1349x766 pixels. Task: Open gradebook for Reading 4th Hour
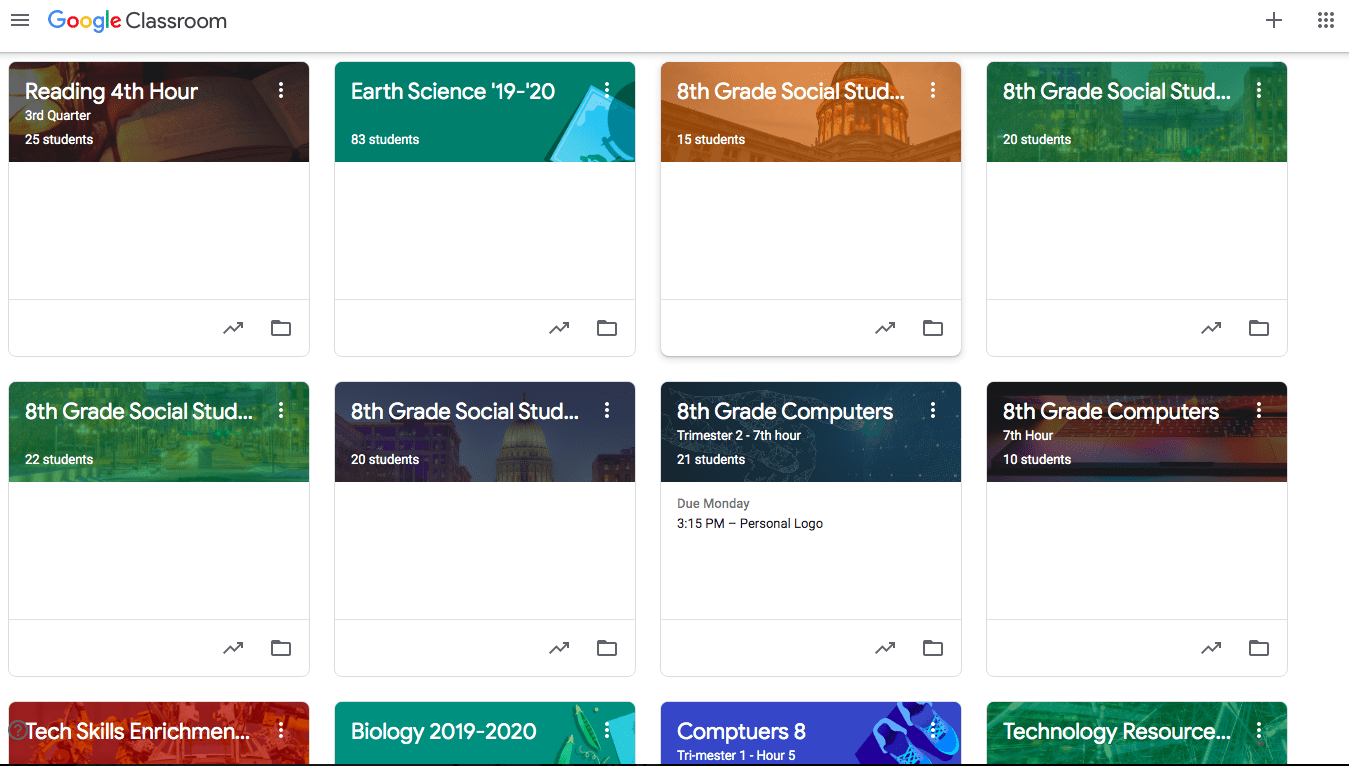233,328
